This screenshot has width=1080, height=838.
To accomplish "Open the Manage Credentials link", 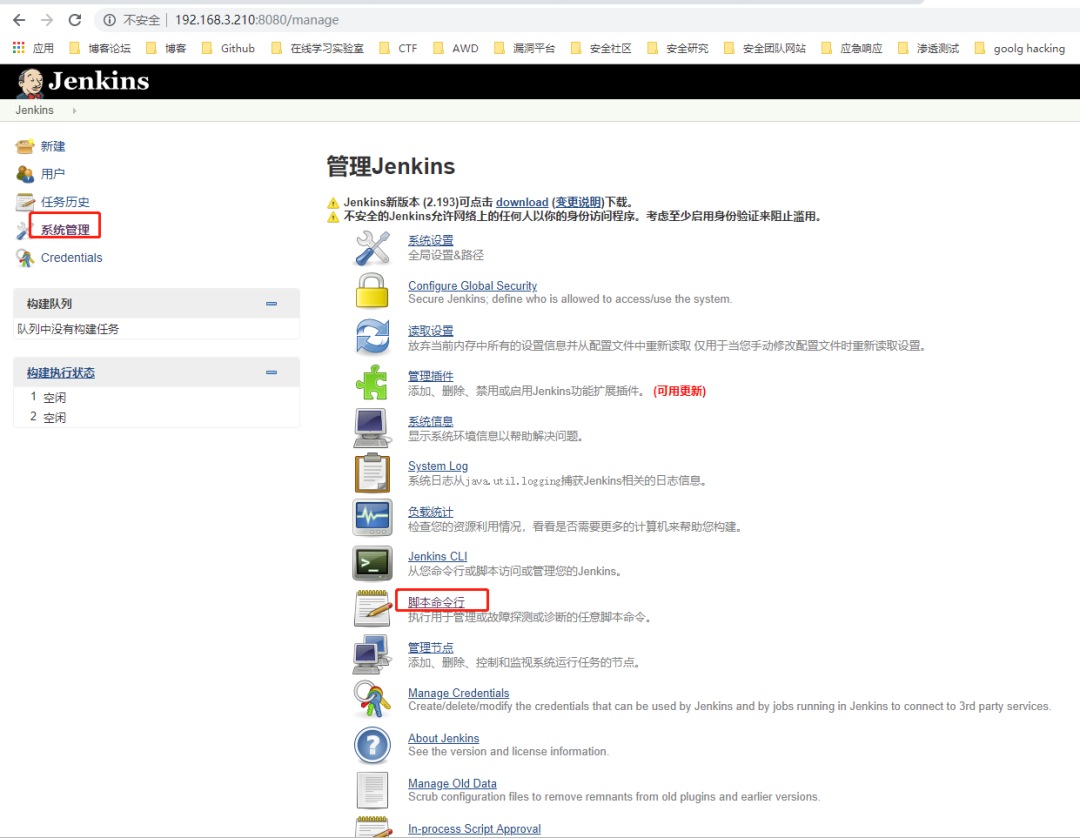I will pos(459,693).
